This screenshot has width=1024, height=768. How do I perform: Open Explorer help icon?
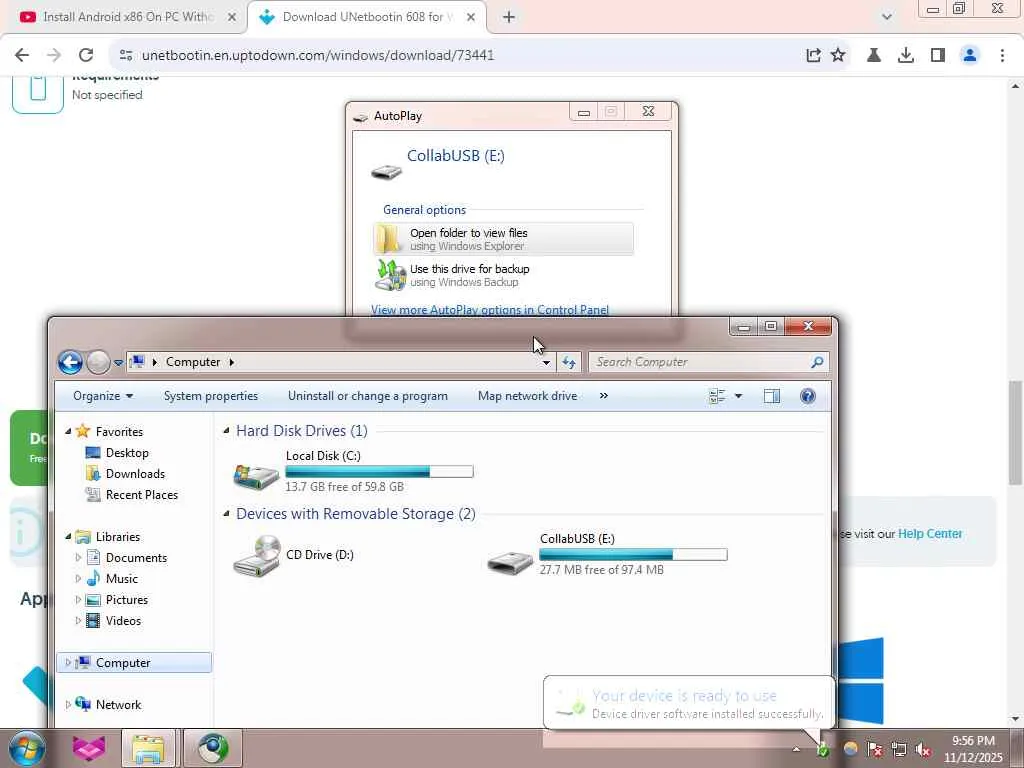pyautogui.click(x=808, y=396)
